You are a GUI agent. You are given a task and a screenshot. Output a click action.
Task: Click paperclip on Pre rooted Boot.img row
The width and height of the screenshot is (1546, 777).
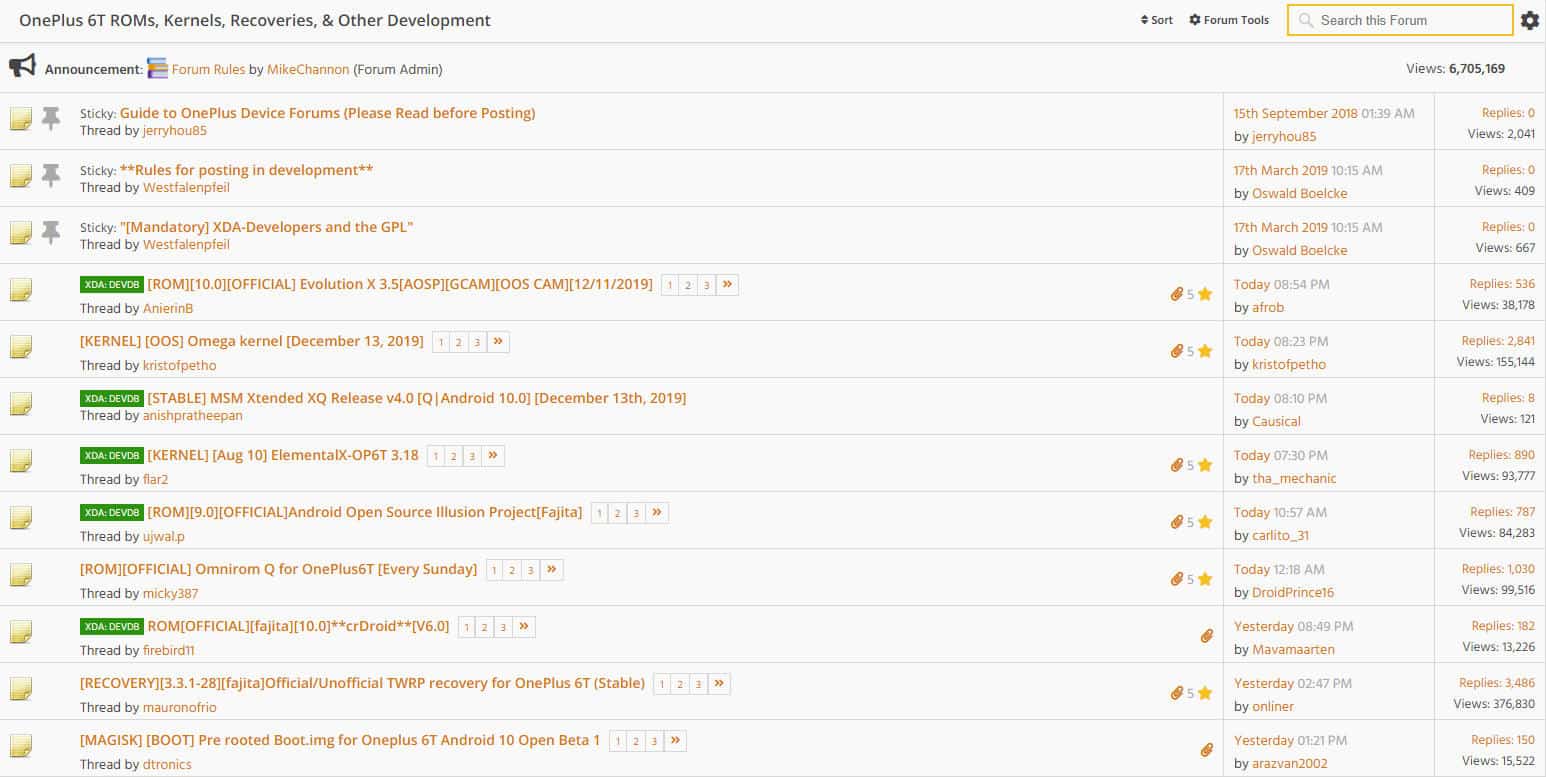pyautogui.click(x=1207, y=750)
